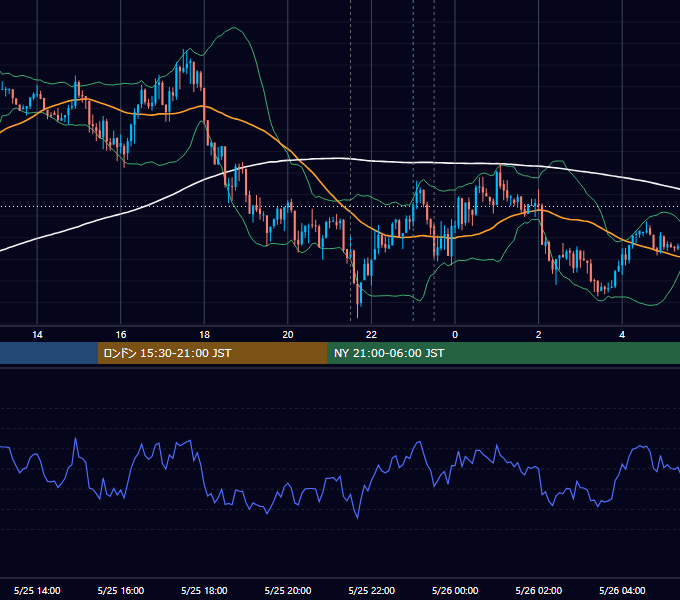Click the 5/25 16:00 time label
Screen dimensions: 680x600
click(121, 590)
